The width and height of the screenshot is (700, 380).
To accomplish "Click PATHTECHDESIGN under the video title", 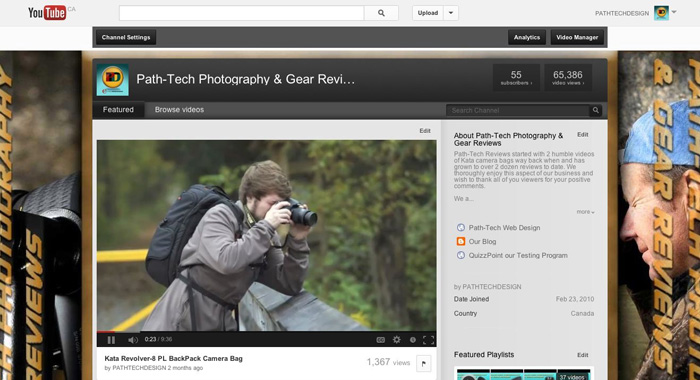I will pyautogui.click(x=139, y=368).
